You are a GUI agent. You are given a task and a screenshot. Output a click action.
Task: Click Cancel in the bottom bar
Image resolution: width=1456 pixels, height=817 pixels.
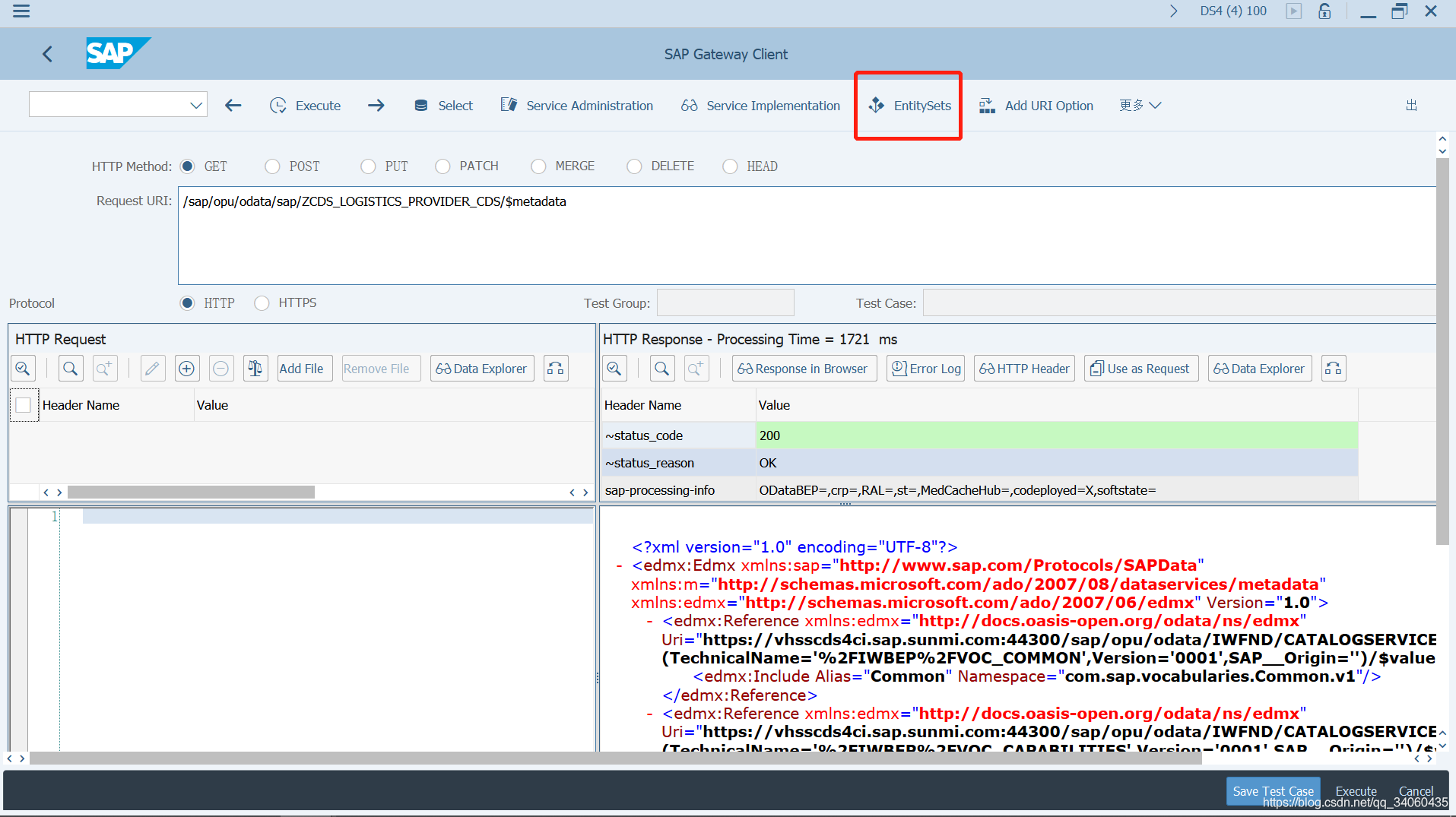pos(1416,791)
